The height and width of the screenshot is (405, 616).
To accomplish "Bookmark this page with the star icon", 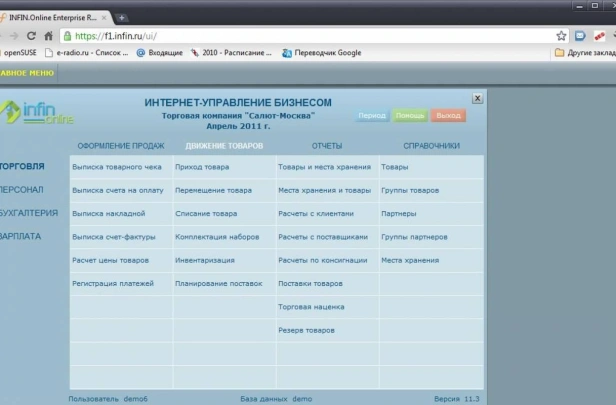I will 561,36.
